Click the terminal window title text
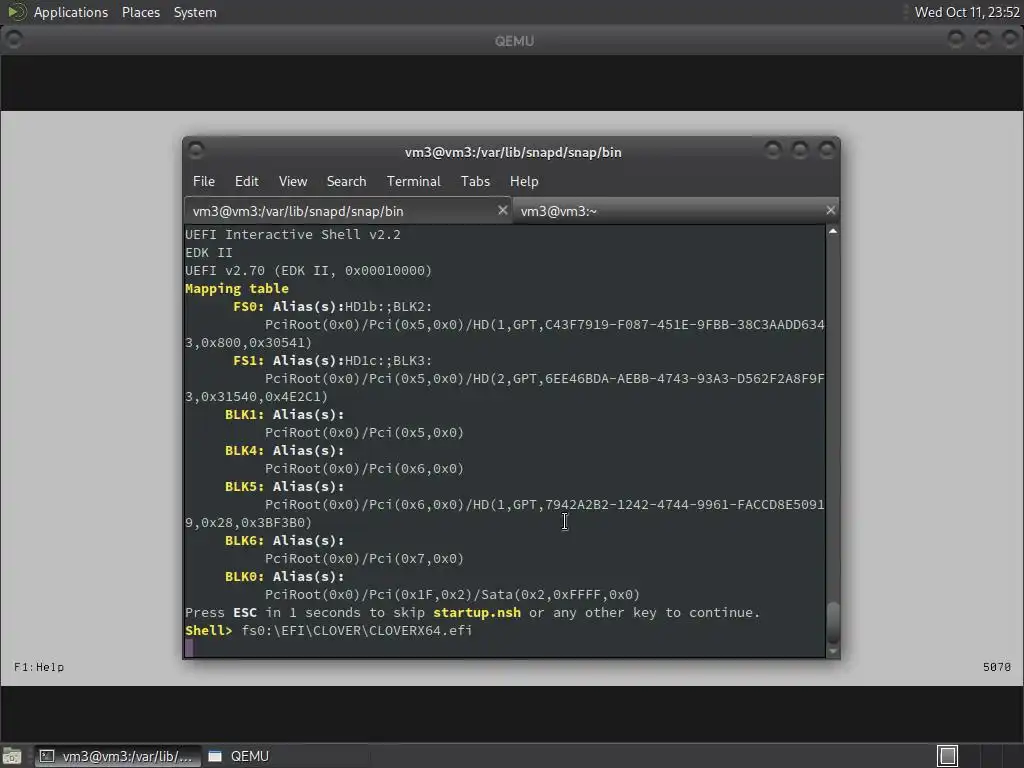 513,152
